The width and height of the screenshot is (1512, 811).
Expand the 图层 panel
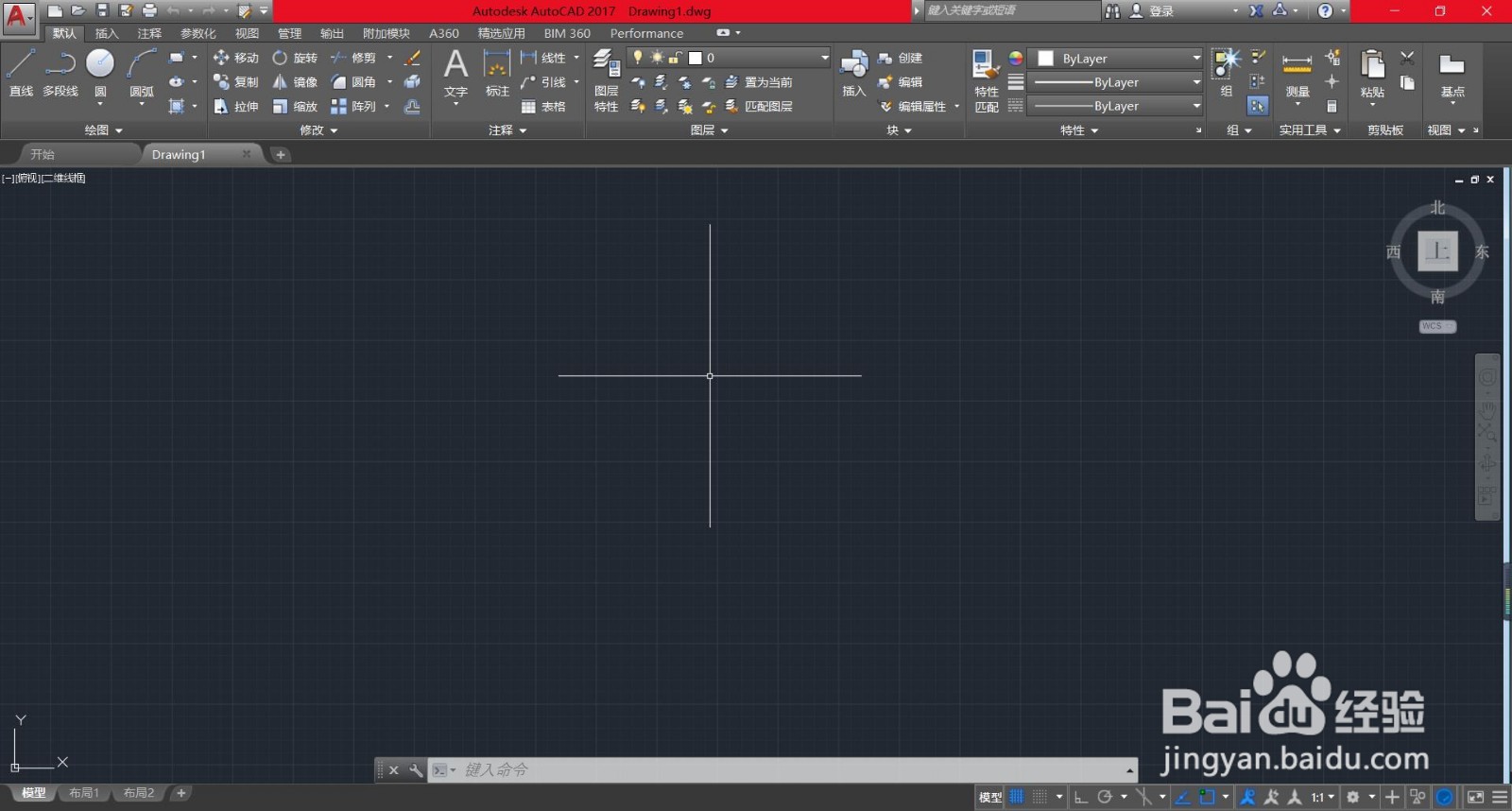709,130
